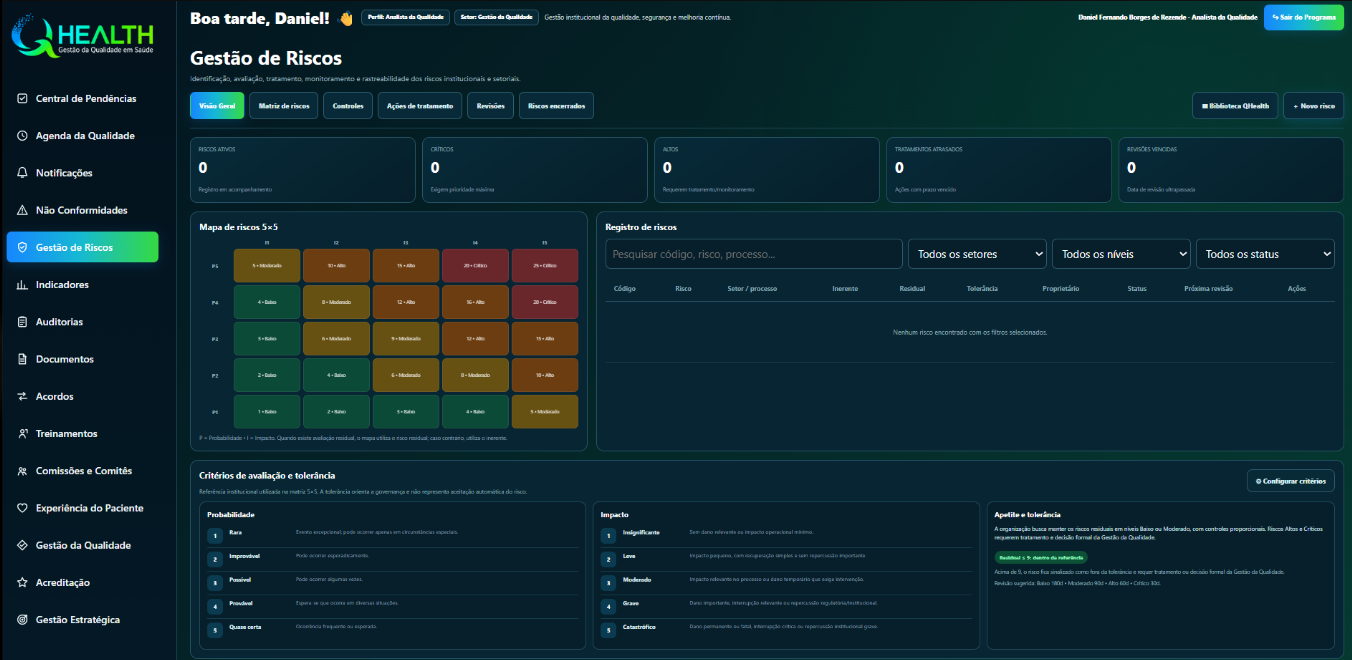Go to the Controles tab
The height and width of the screenshot is (660, 1352).
click(348, 105)
